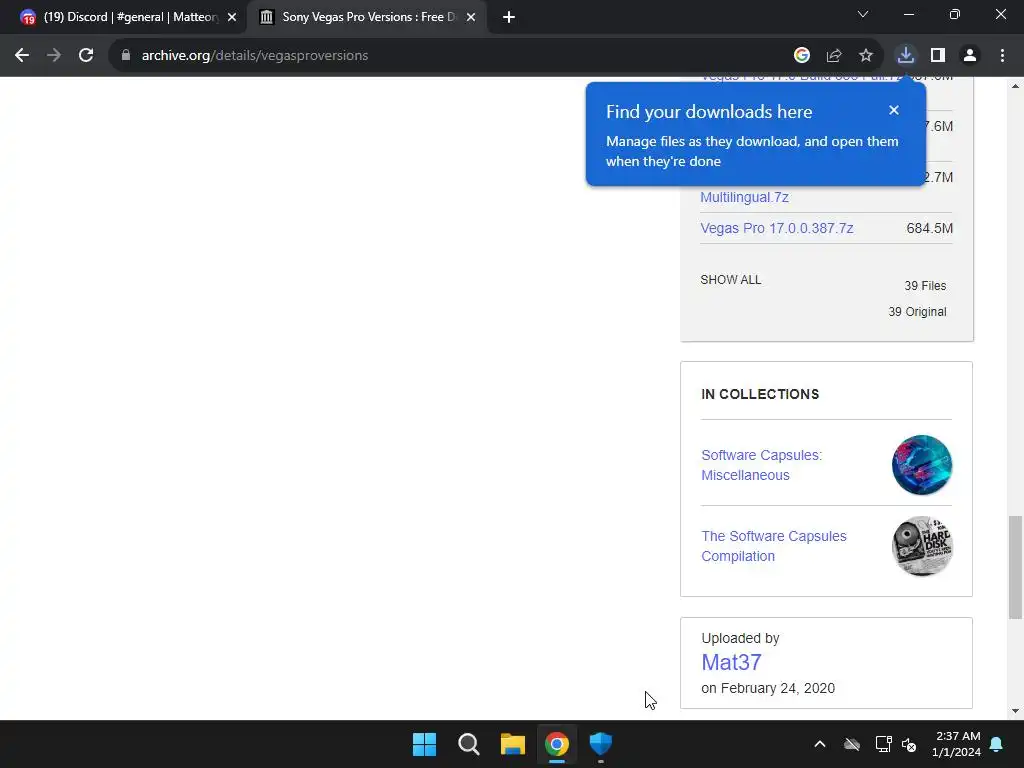Open uploader Mat37 profile

[731, 662]
